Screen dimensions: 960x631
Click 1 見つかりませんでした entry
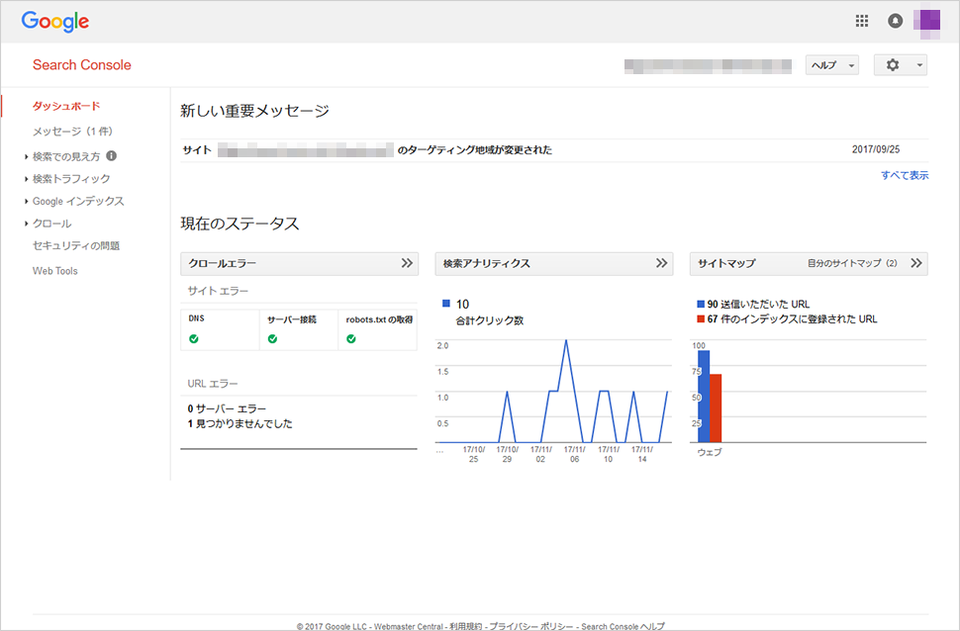[240, 424]
